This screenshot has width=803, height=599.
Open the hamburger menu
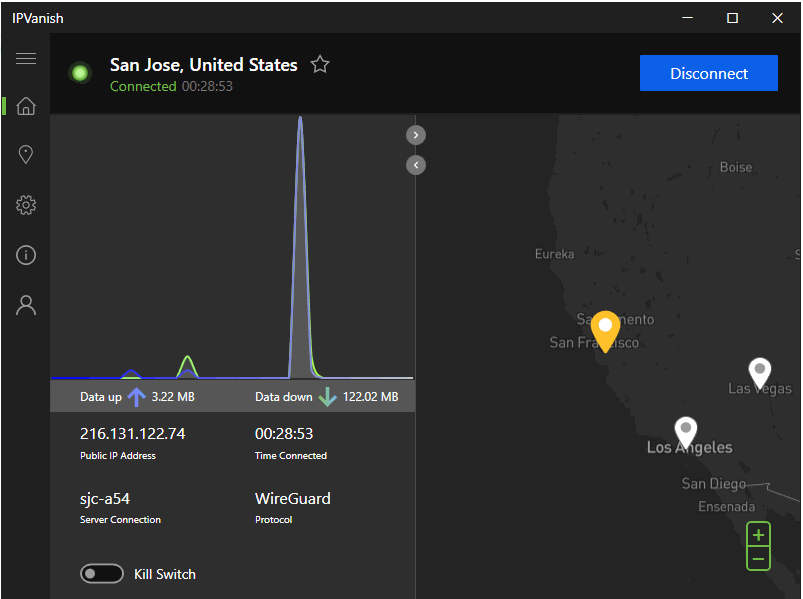tap(26, 59)
